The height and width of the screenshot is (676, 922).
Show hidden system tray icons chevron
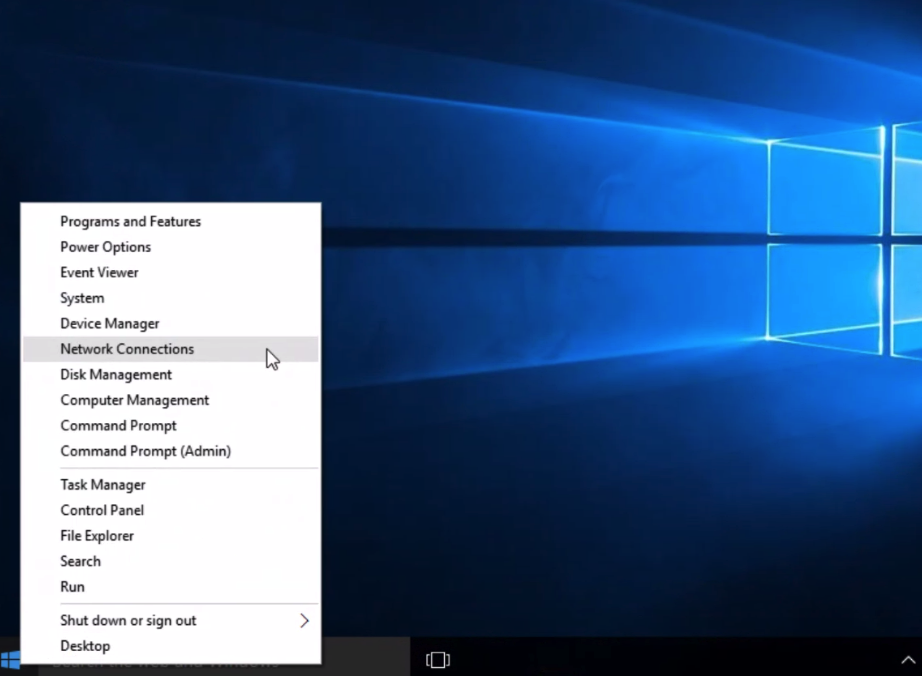click(908, 660)
